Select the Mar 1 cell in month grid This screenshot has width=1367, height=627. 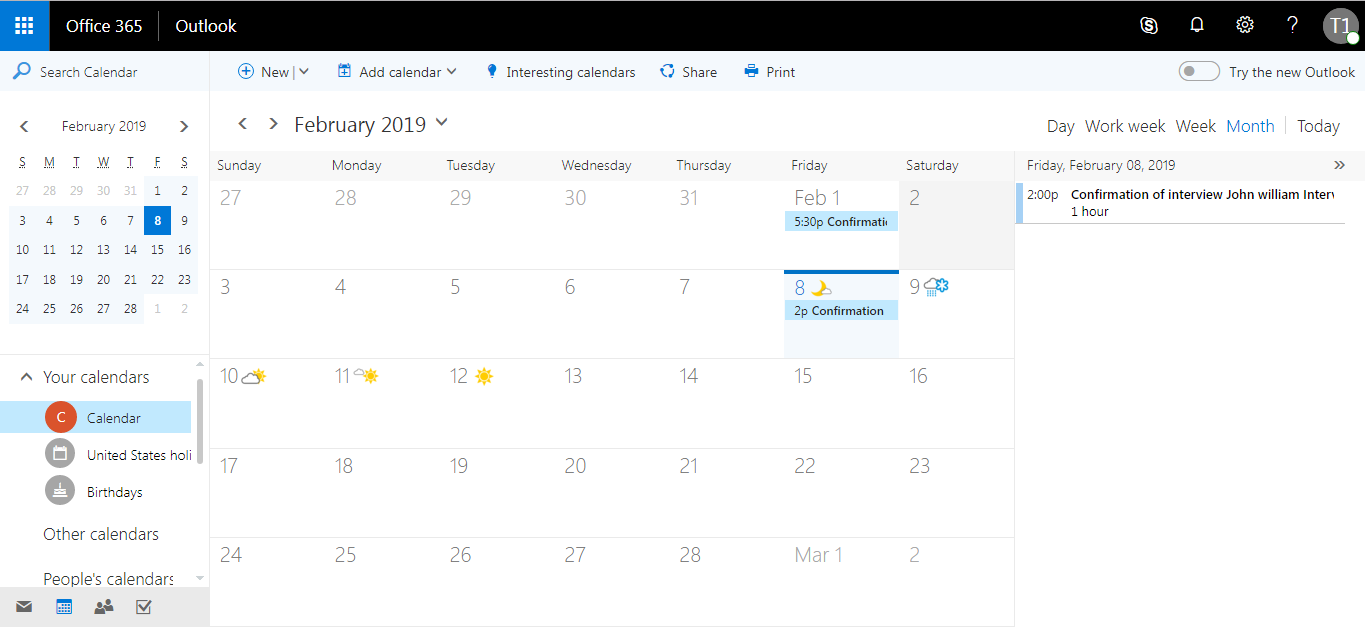pyautogui.click(x=841, y=582)
